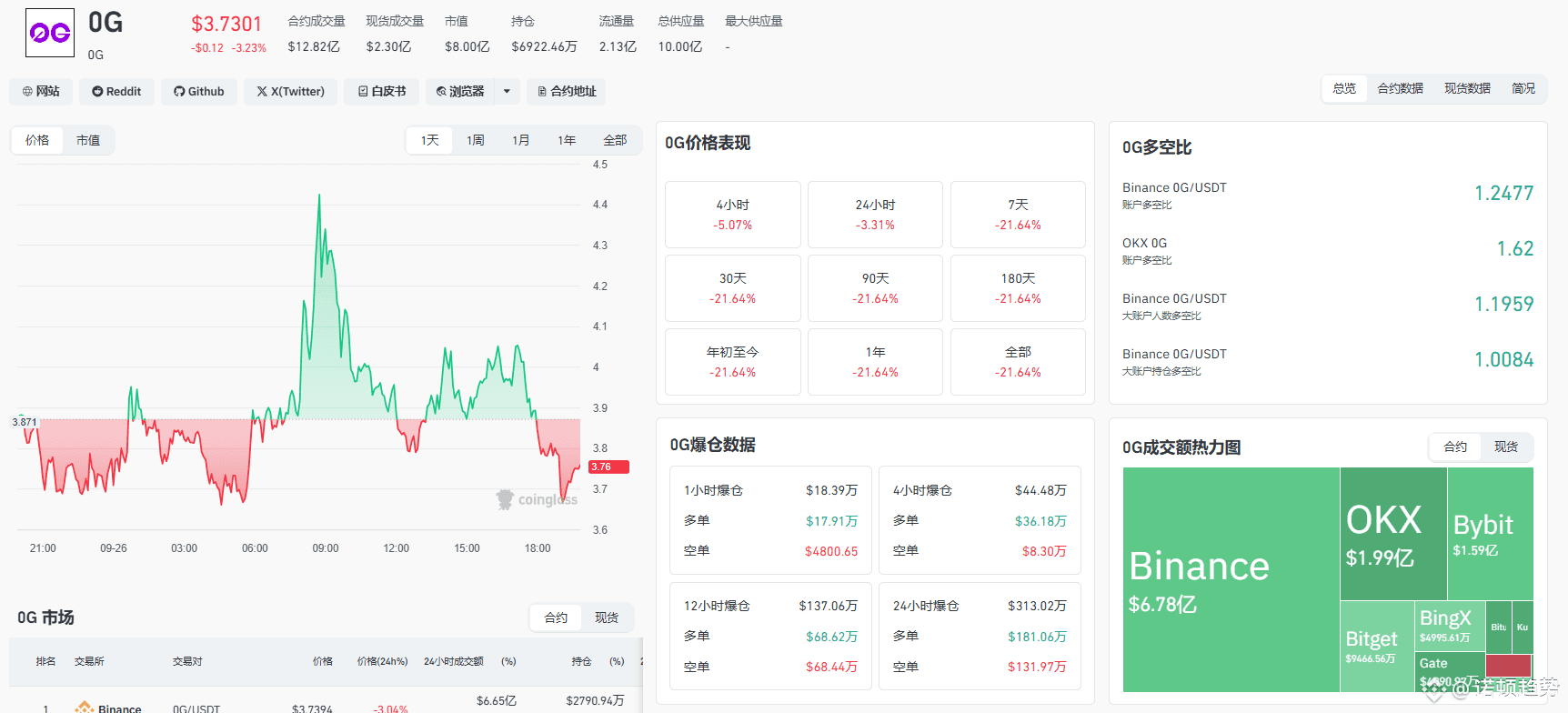Viewport: 1568px width, 713px height.
Task: Click the Binance block in heatmap
Action: click(1231, 580)
